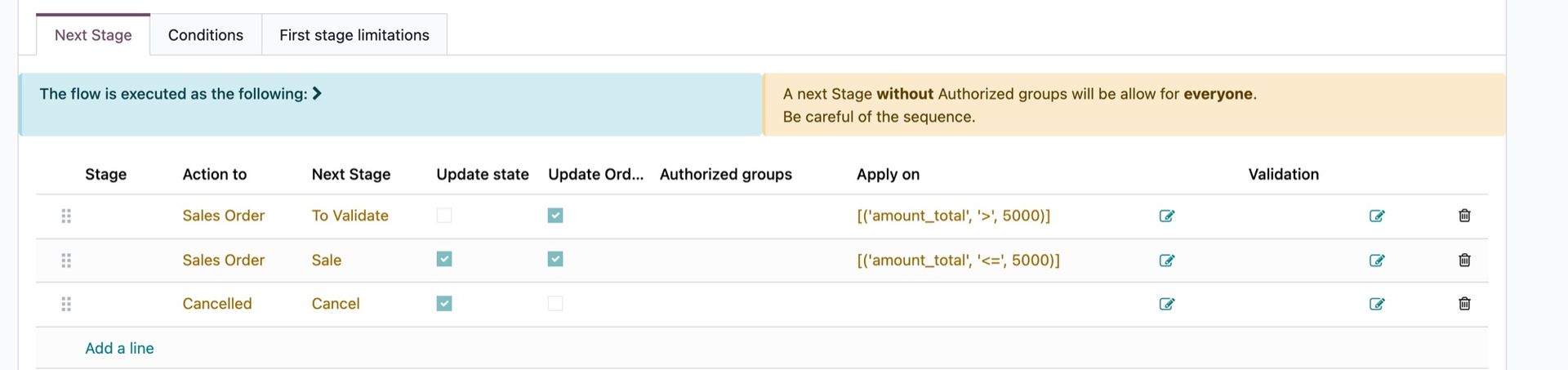This screenshot has height=370, width=1568.
Task: Click the amount_total <= 5000 domain text
Action: tap(958, 260)
